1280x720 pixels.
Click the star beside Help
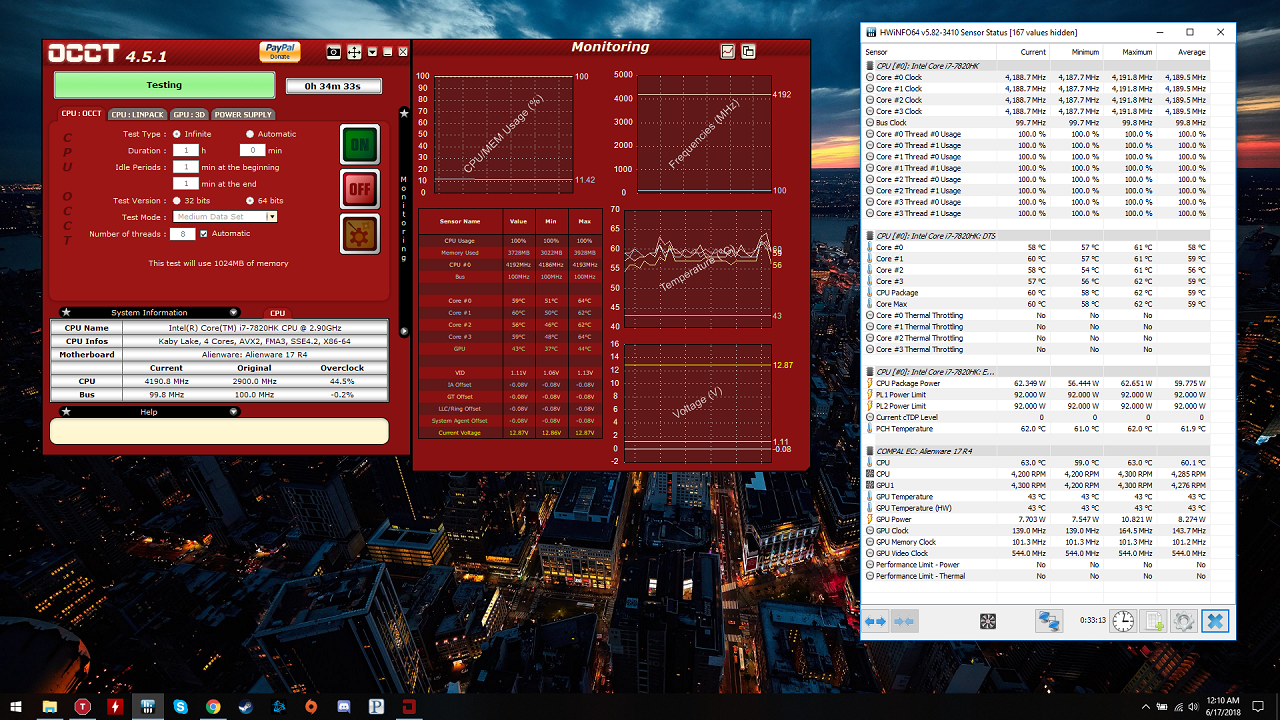pos(66,411)
